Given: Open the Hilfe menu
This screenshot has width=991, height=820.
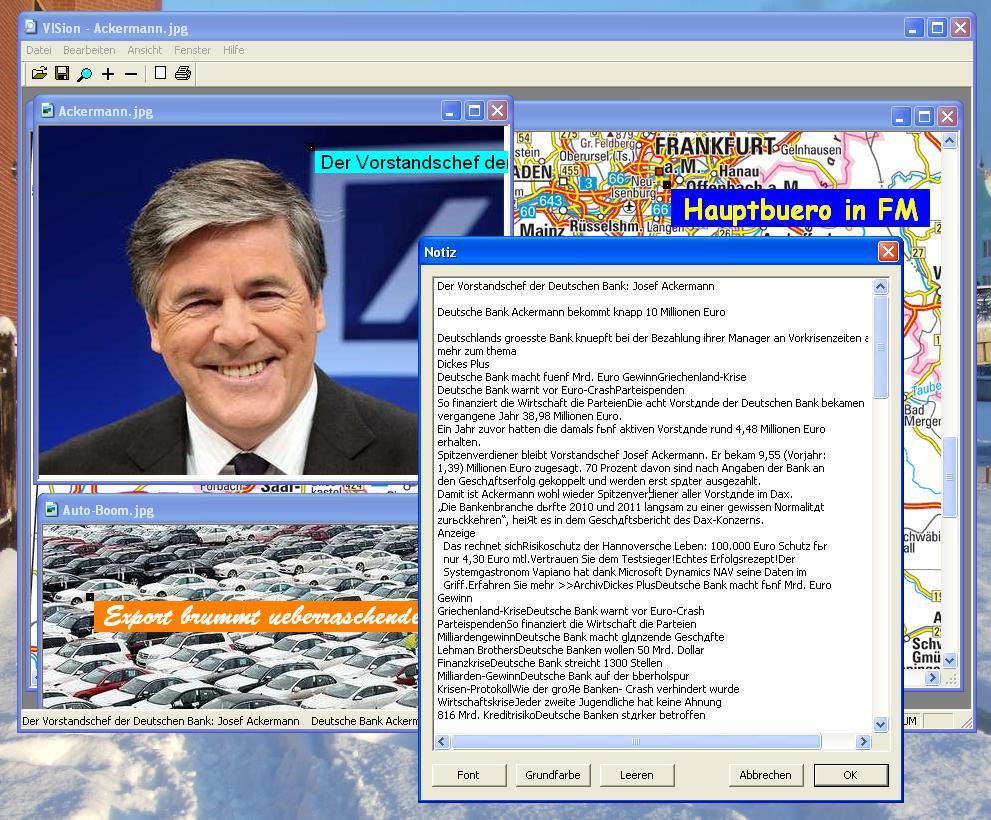Looking at the screenshot, I should (x=234, y=50).
